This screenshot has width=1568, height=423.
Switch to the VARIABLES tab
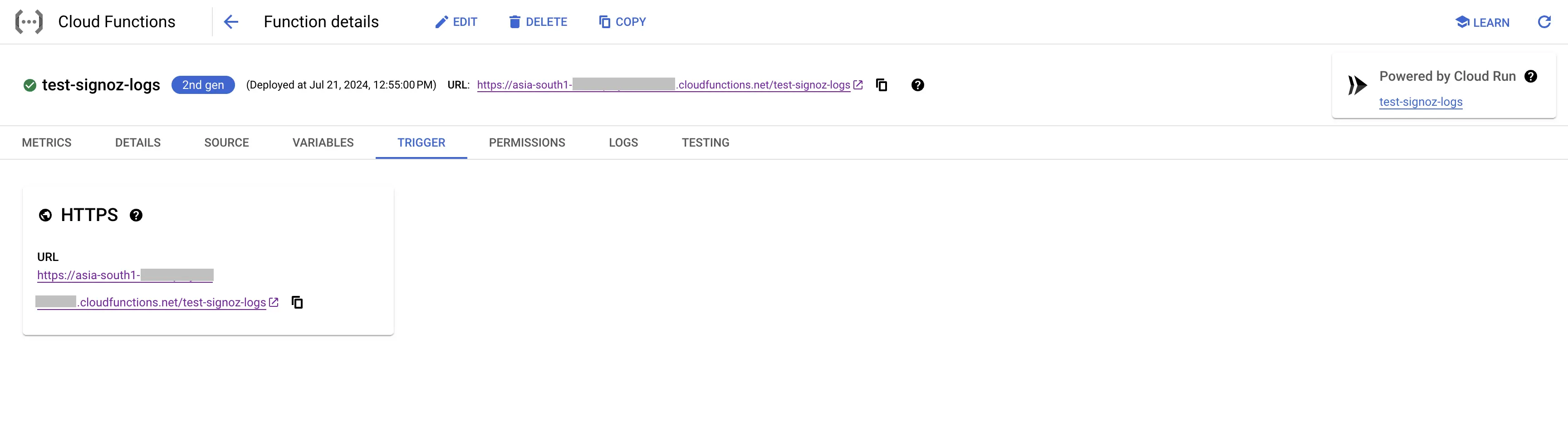tap(323, 143)
